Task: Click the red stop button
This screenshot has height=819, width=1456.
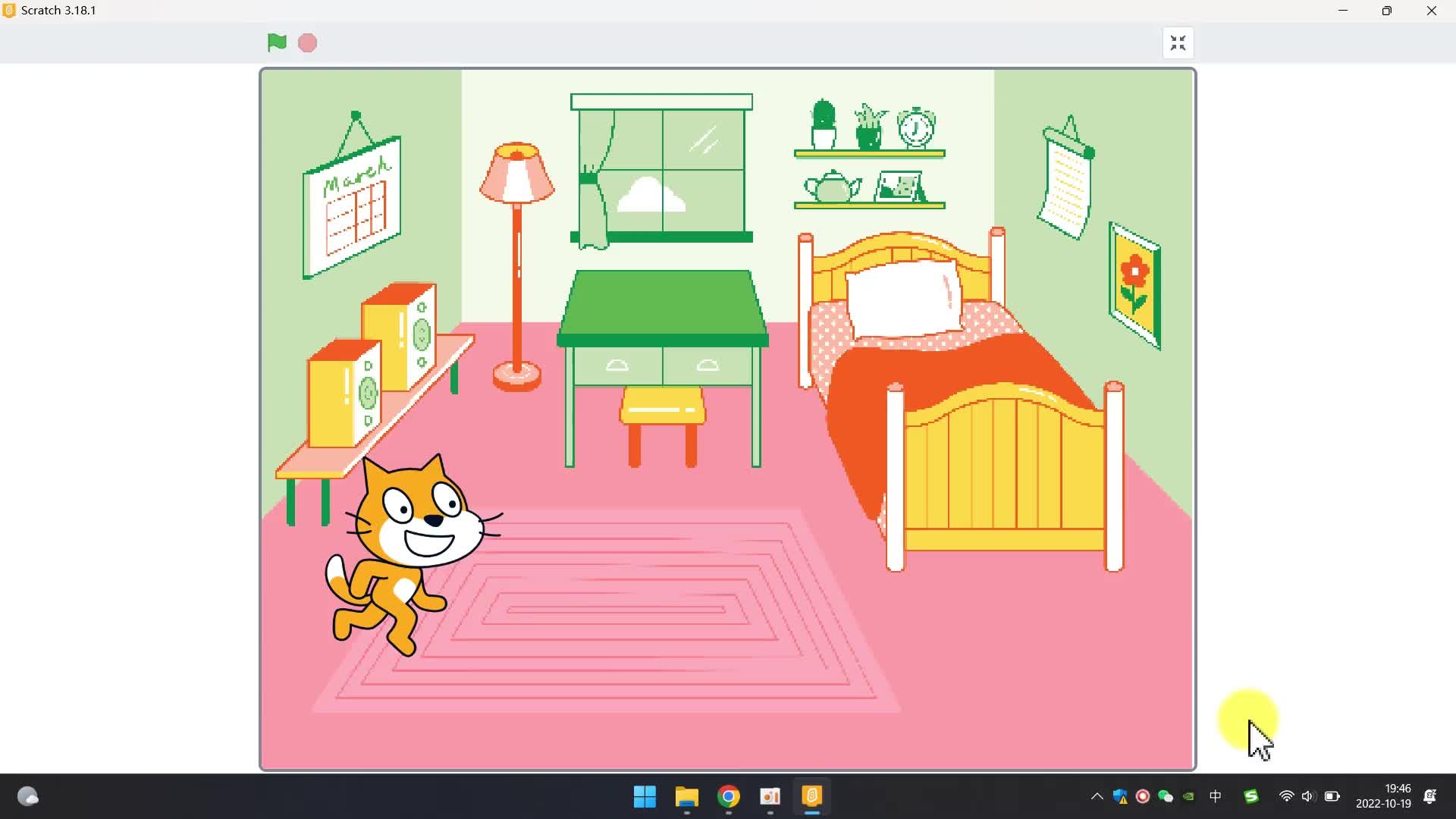Action: click(307, 43)
